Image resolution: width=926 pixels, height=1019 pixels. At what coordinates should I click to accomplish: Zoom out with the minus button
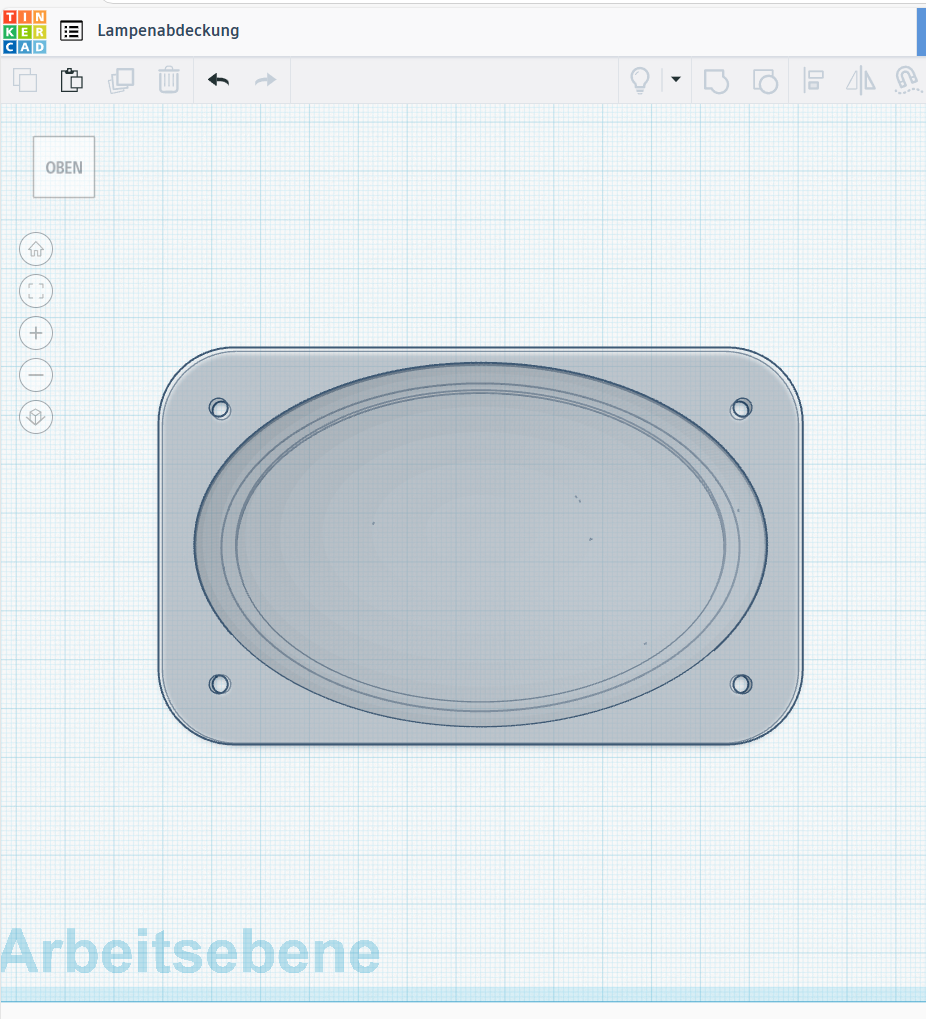(36, 375)
